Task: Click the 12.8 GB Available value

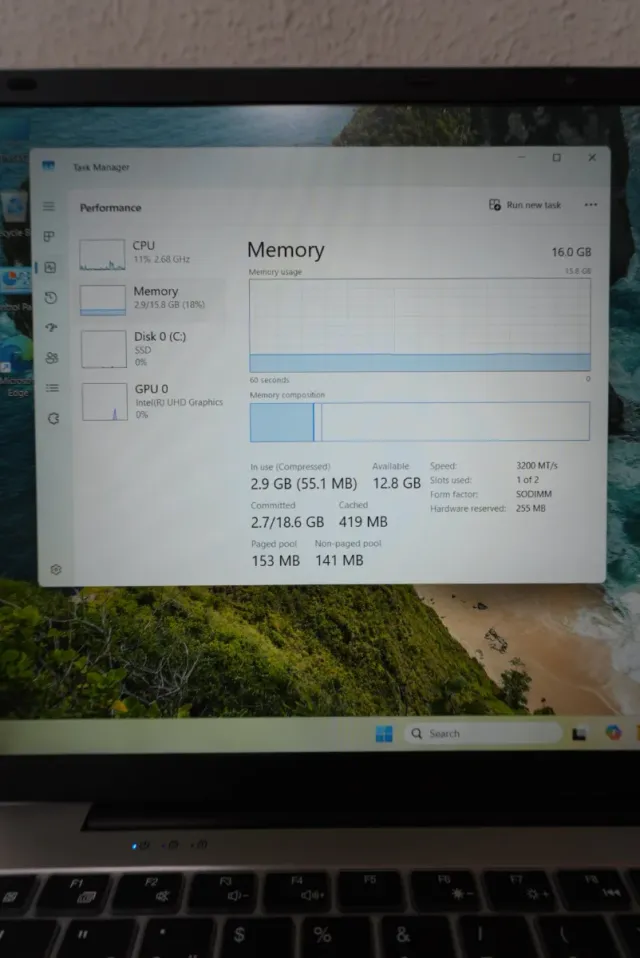Action: pos(396,483)
